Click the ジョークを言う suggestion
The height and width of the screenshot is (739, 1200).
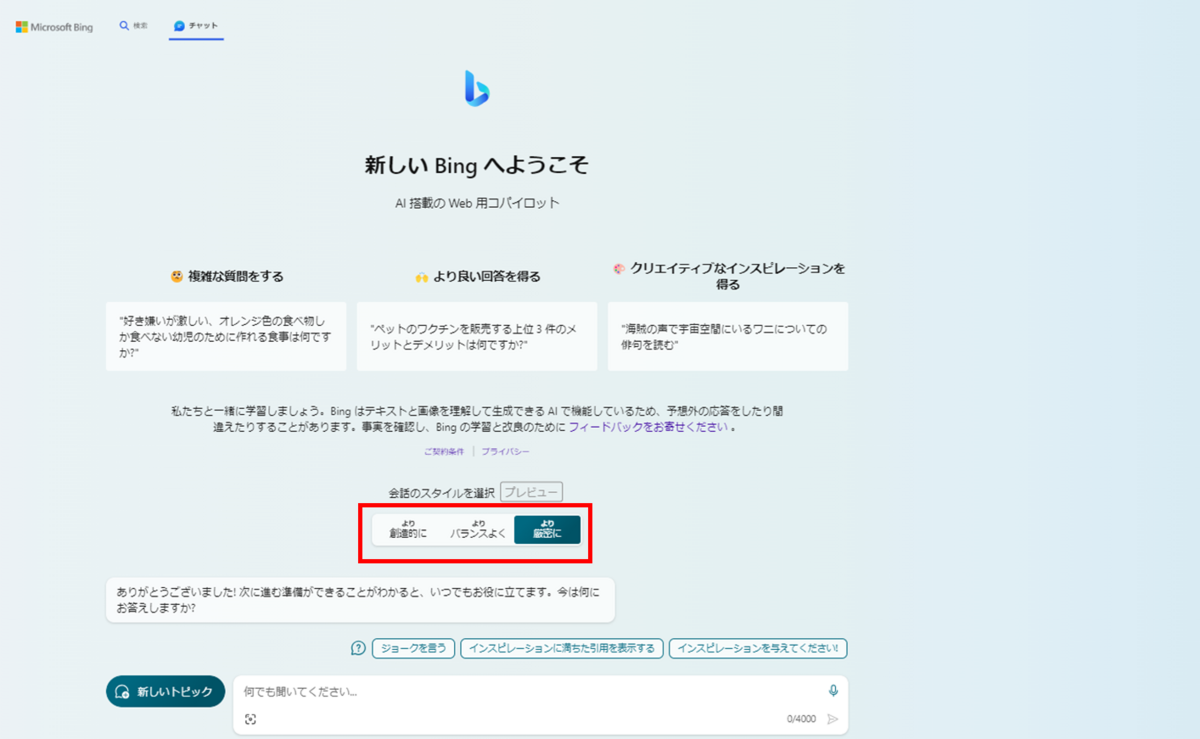coord(414,648)
